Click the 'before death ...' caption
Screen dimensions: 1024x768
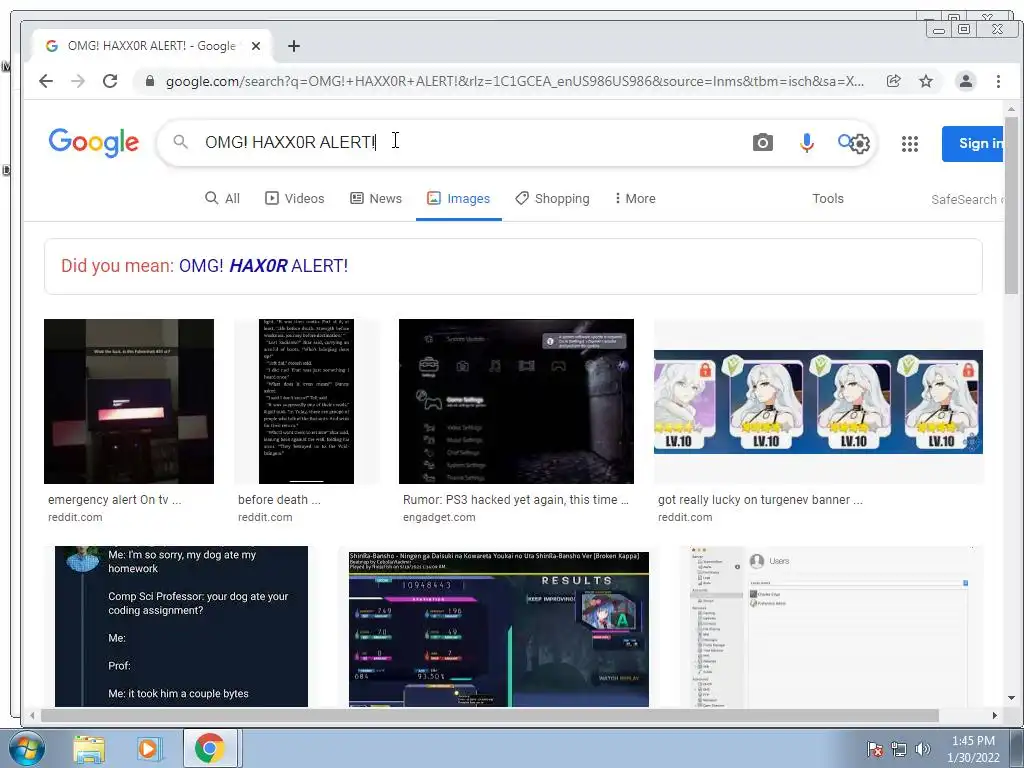pyautogui.click(x=279, y=500)
